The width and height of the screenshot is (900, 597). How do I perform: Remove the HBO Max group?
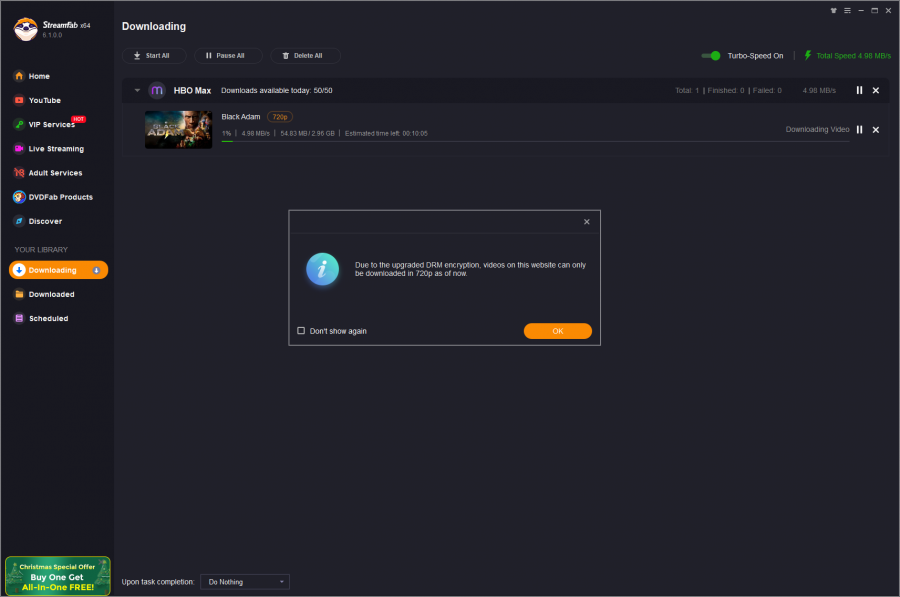876,90
